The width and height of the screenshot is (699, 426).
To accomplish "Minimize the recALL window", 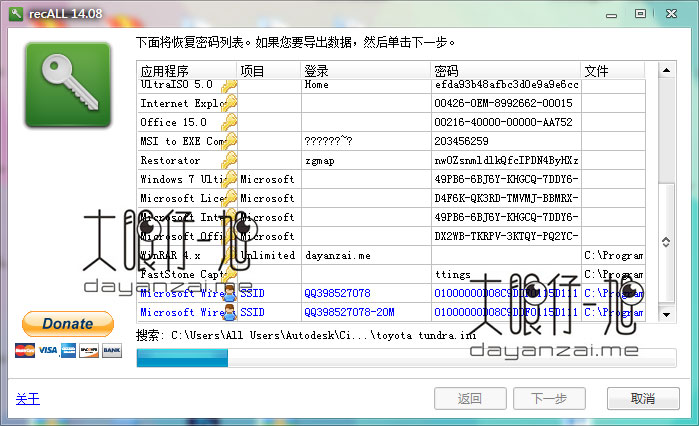I will (612, 15).
